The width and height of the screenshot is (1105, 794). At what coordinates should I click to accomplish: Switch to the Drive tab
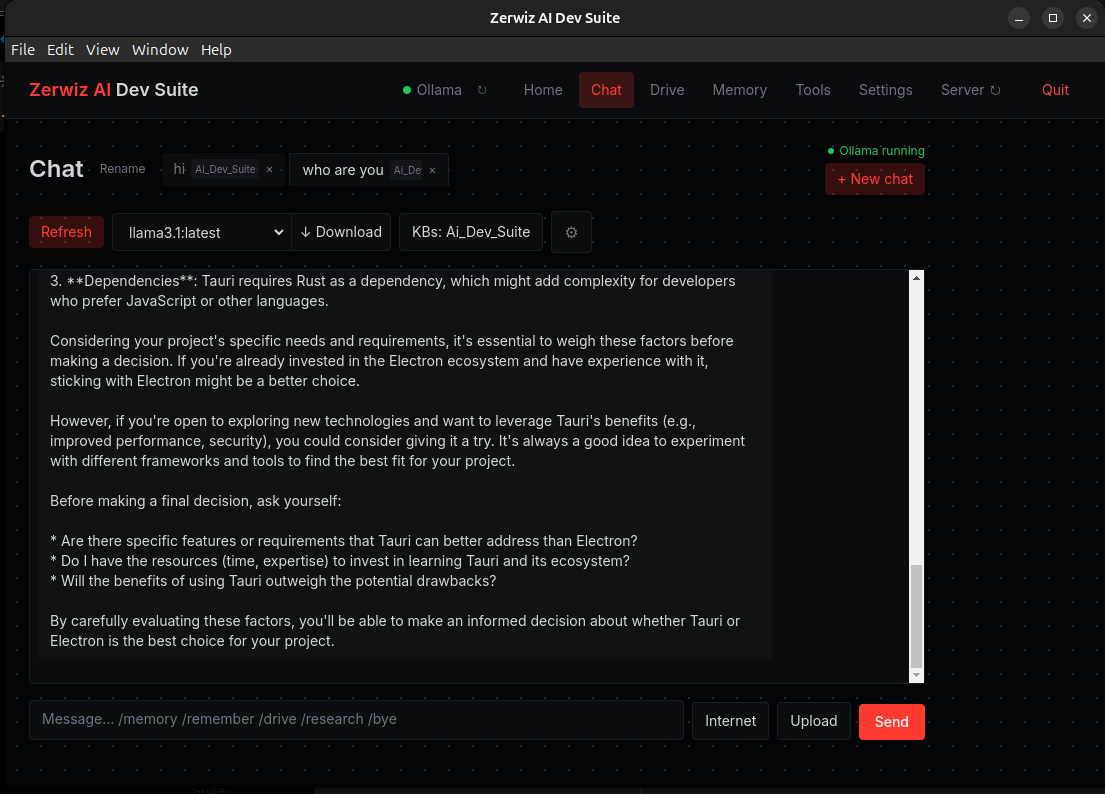667,90
